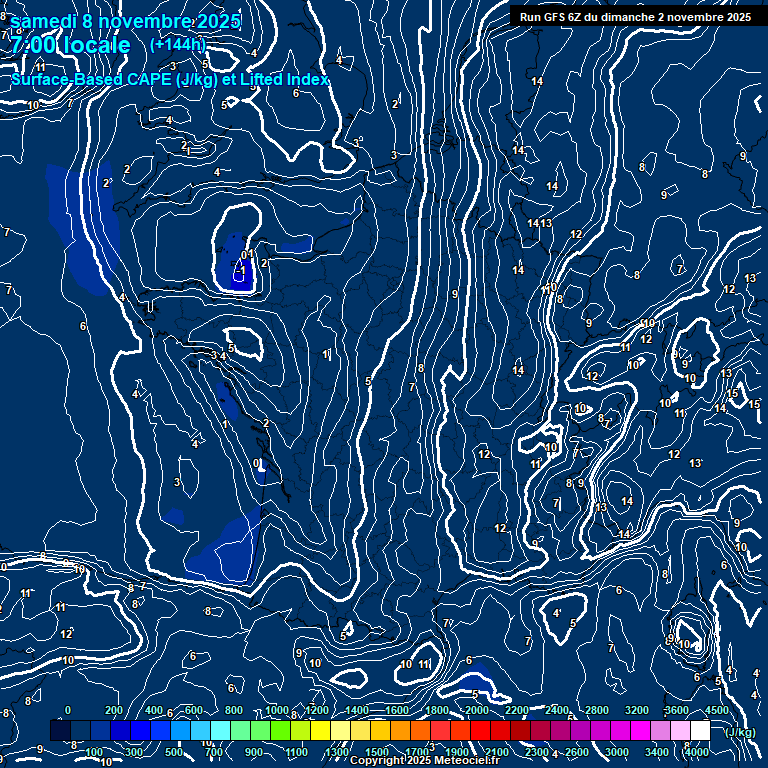Click the white legend swatch for 4000–4500 J/kg
768x768 pixels.
pyautogui.click(x=700, y=730)
